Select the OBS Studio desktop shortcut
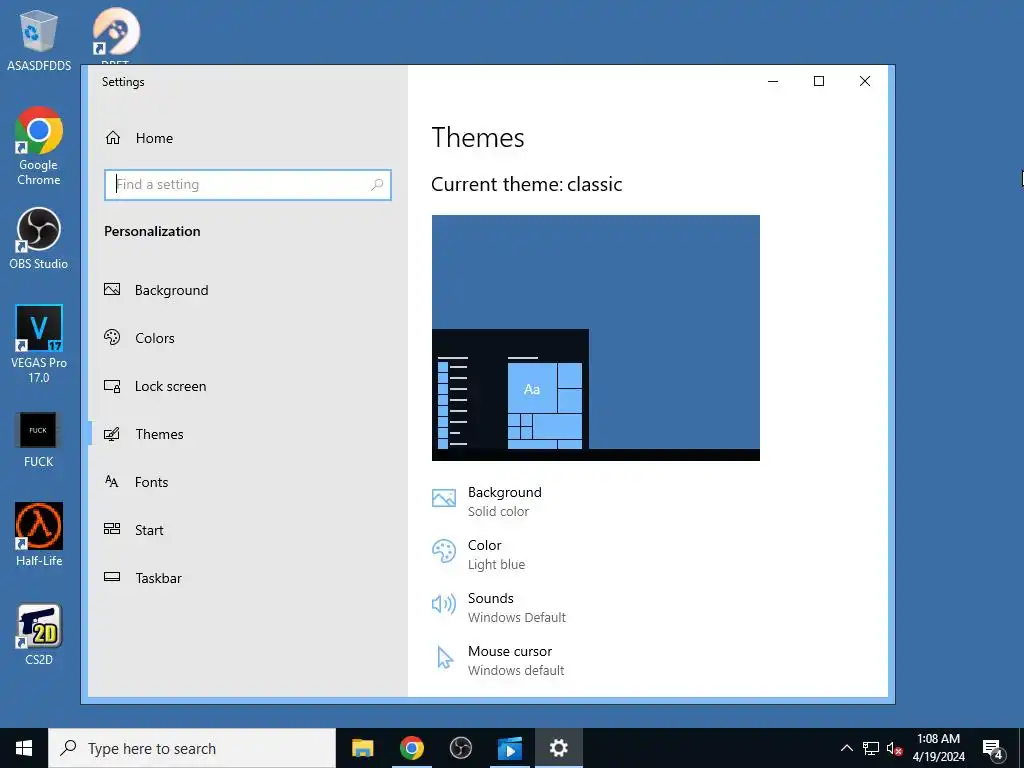This screenshot has height=768, width=1024. (39, 239)
